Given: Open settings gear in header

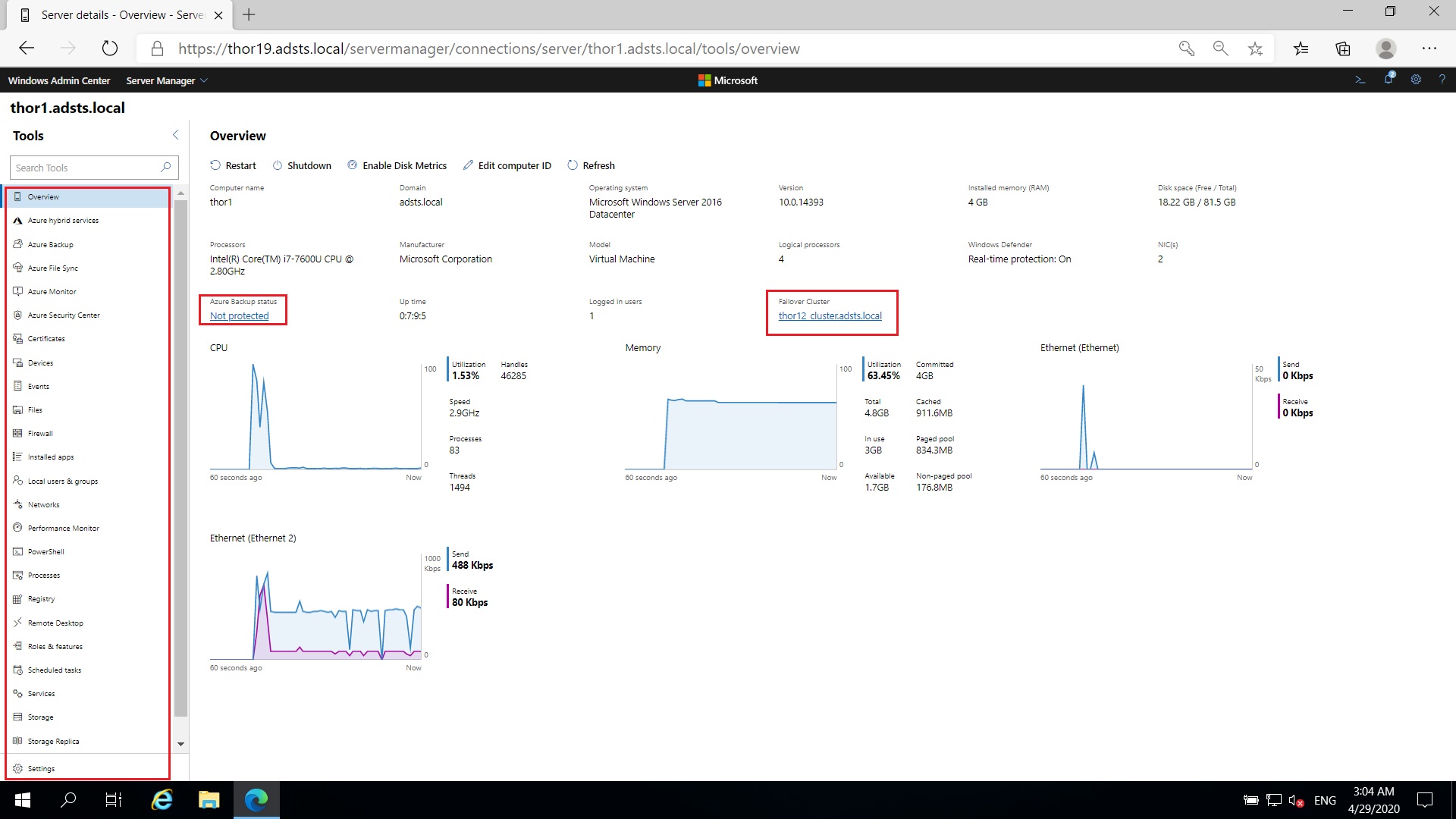Looking at the screenshot, I should (x=1416, y=80).
